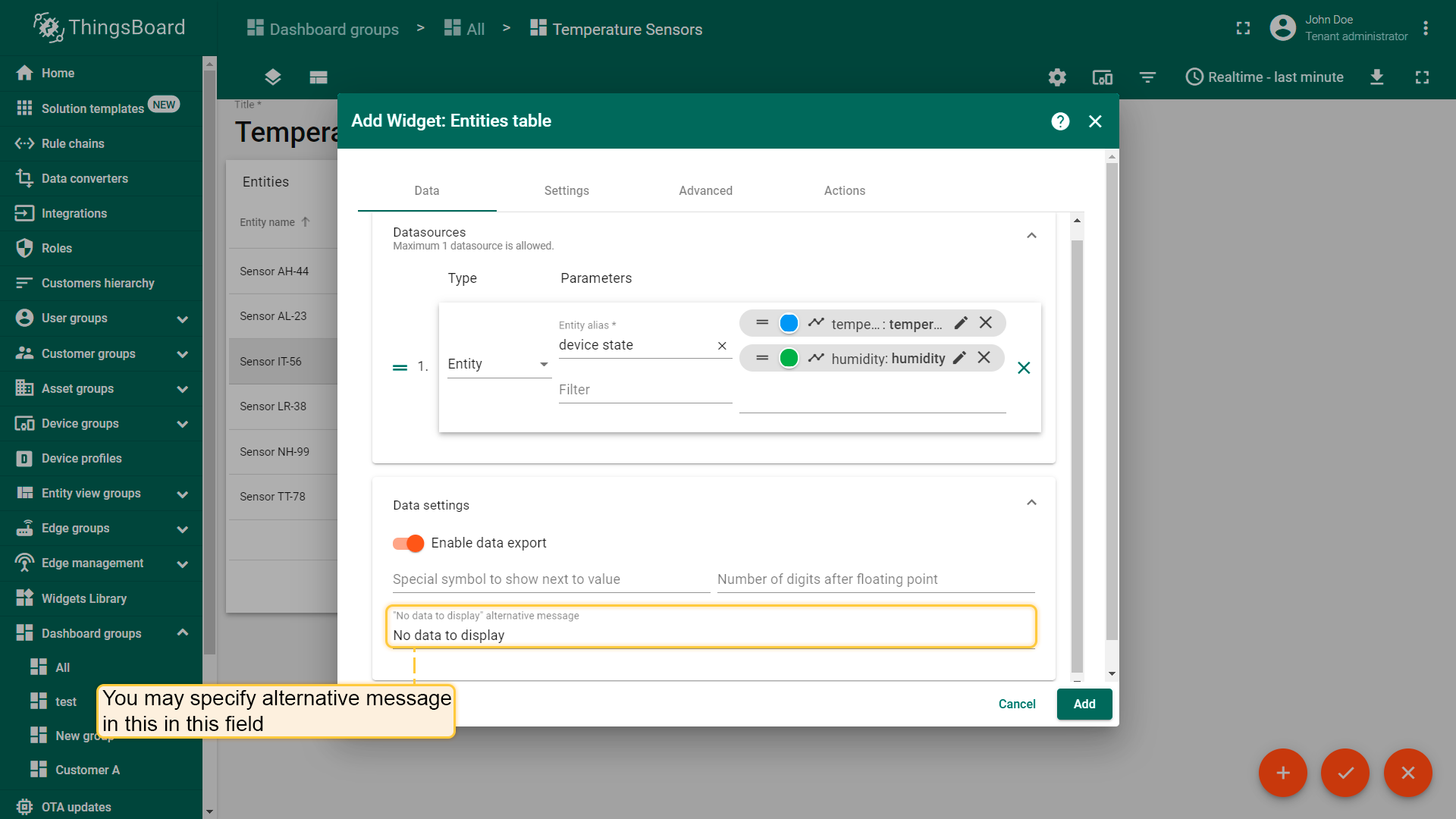The width and height of the screenshot is (1456, 819).
Task: Expand Entity view groups in sidebar
Action: coord(182,494)
